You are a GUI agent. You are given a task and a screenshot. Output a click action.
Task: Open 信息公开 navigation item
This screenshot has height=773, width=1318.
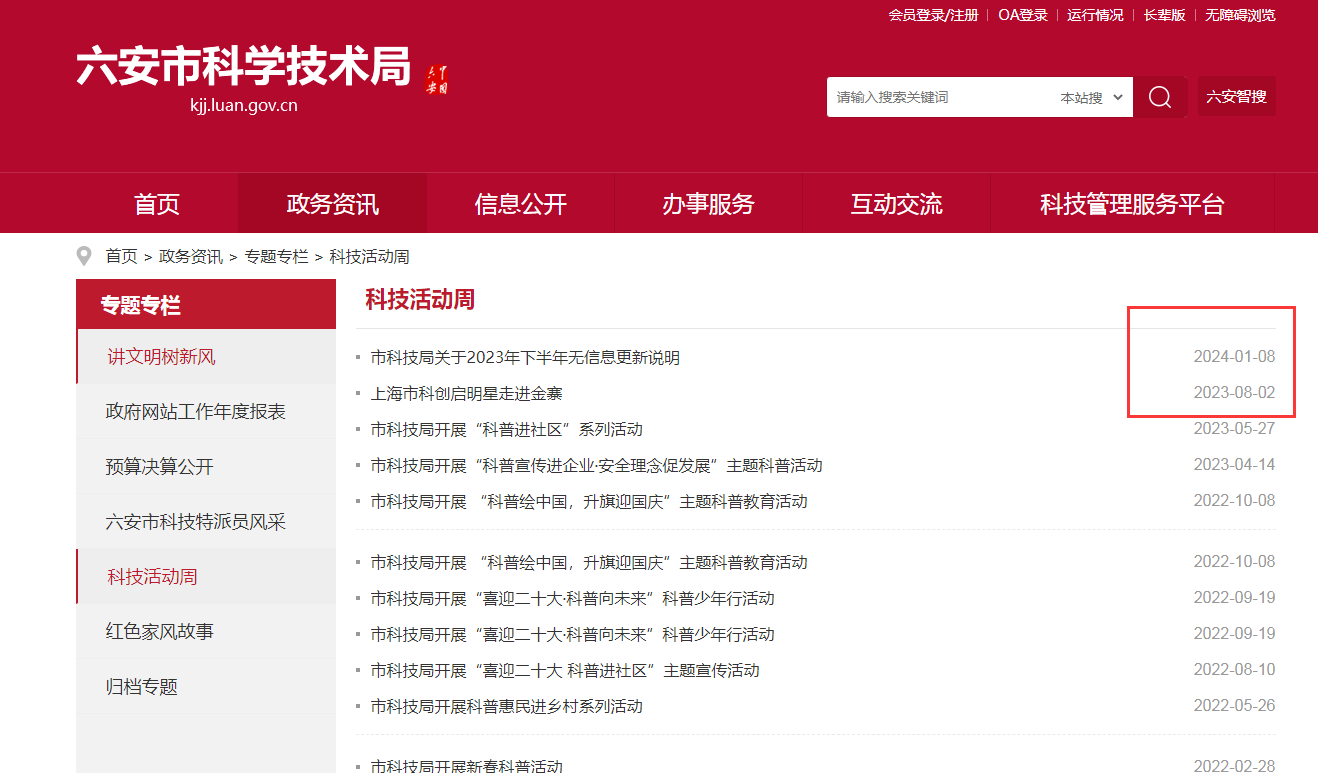click(521, 204)
